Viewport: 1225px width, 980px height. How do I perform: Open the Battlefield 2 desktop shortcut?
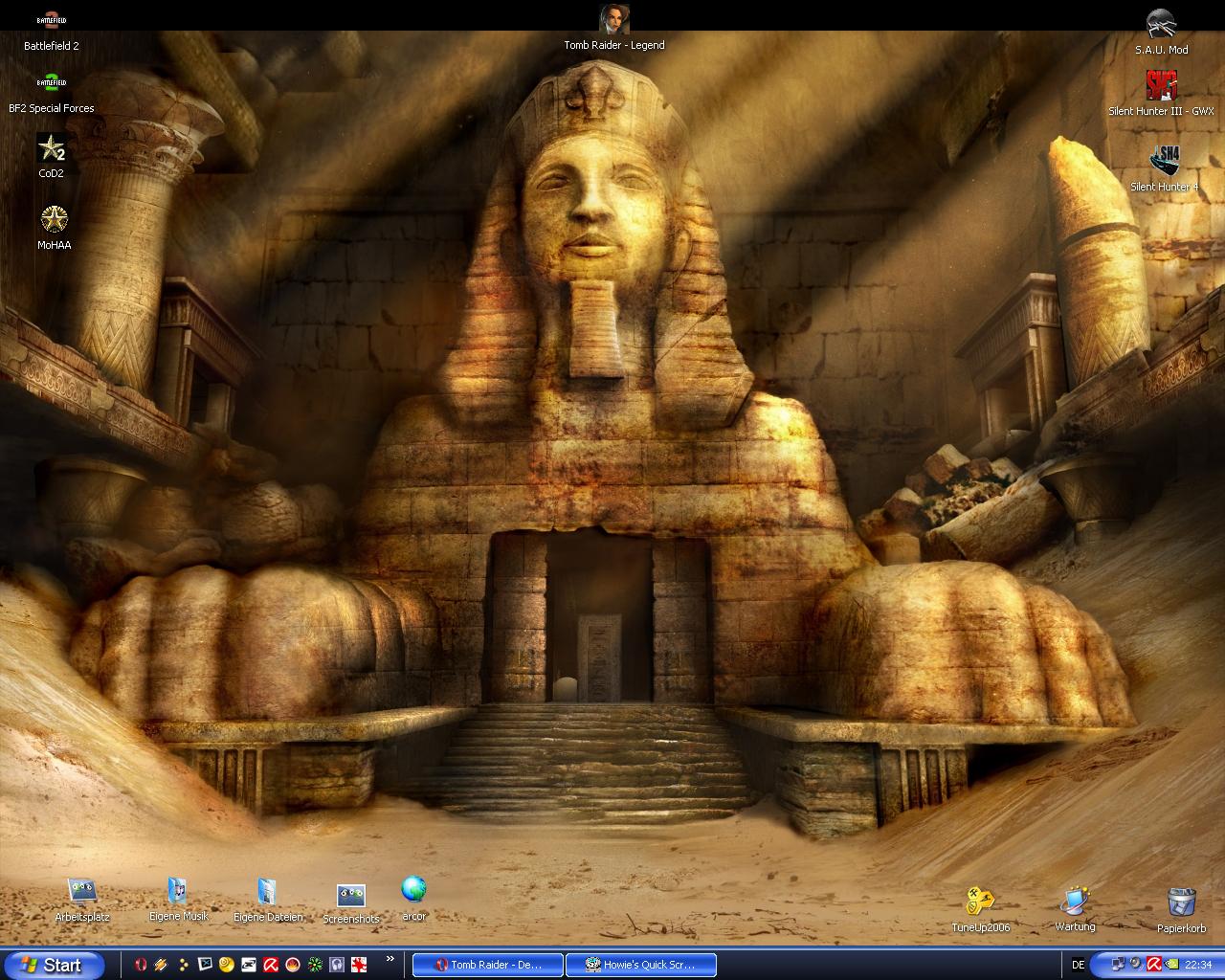pyautogui.click(x=52, y=21)
